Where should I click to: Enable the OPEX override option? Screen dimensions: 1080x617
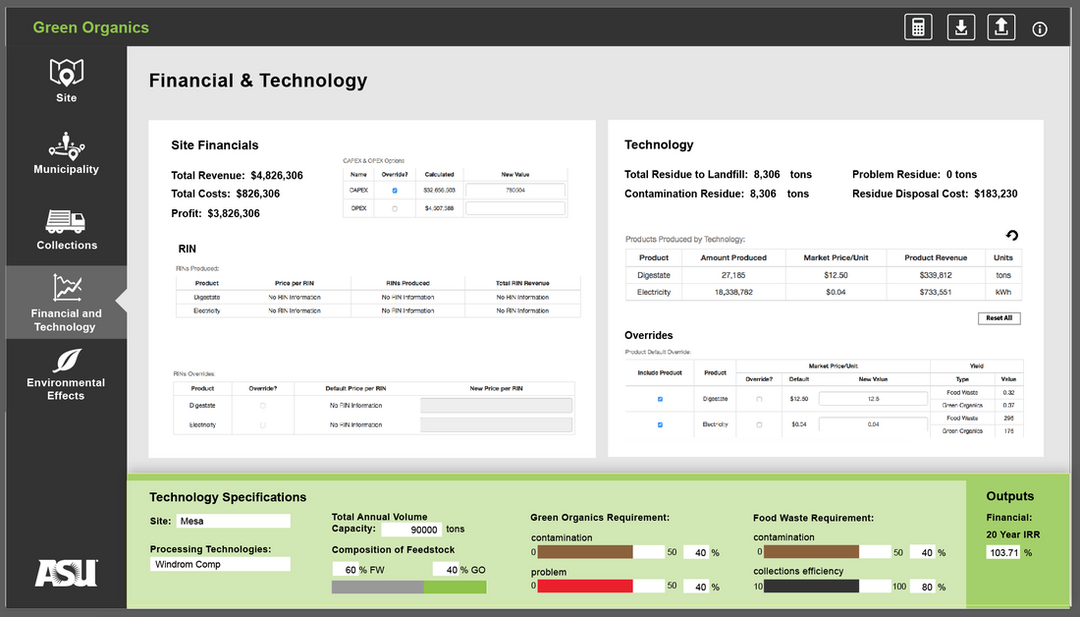coord(395,208)
